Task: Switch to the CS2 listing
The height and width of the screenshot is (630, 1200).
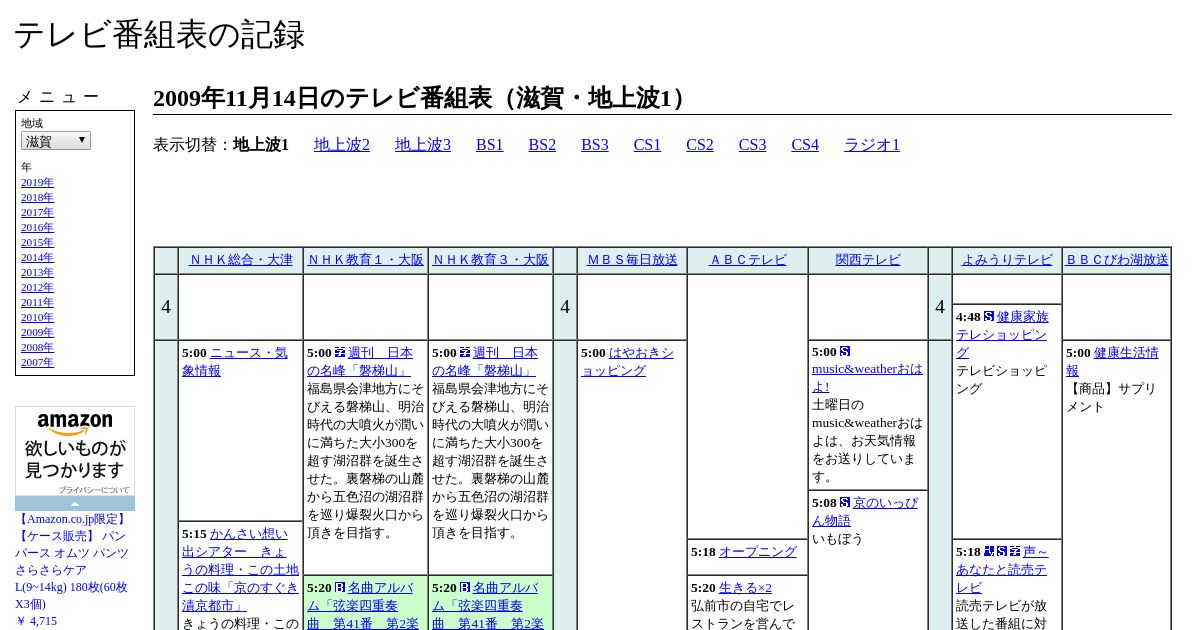Action: click(700, 145)
